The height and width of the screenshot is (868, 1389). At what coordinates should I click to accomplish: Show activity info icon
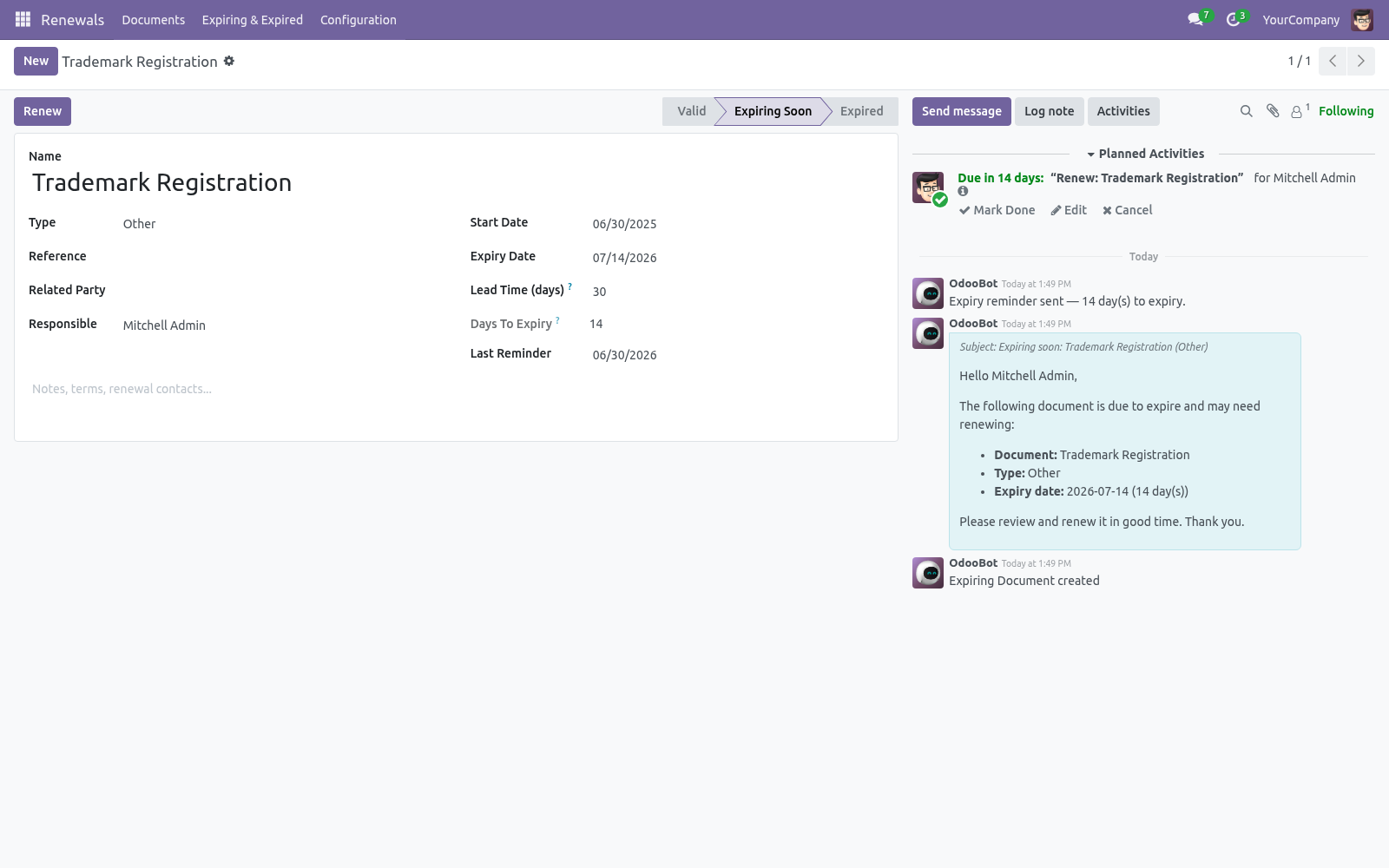(963, 191)
